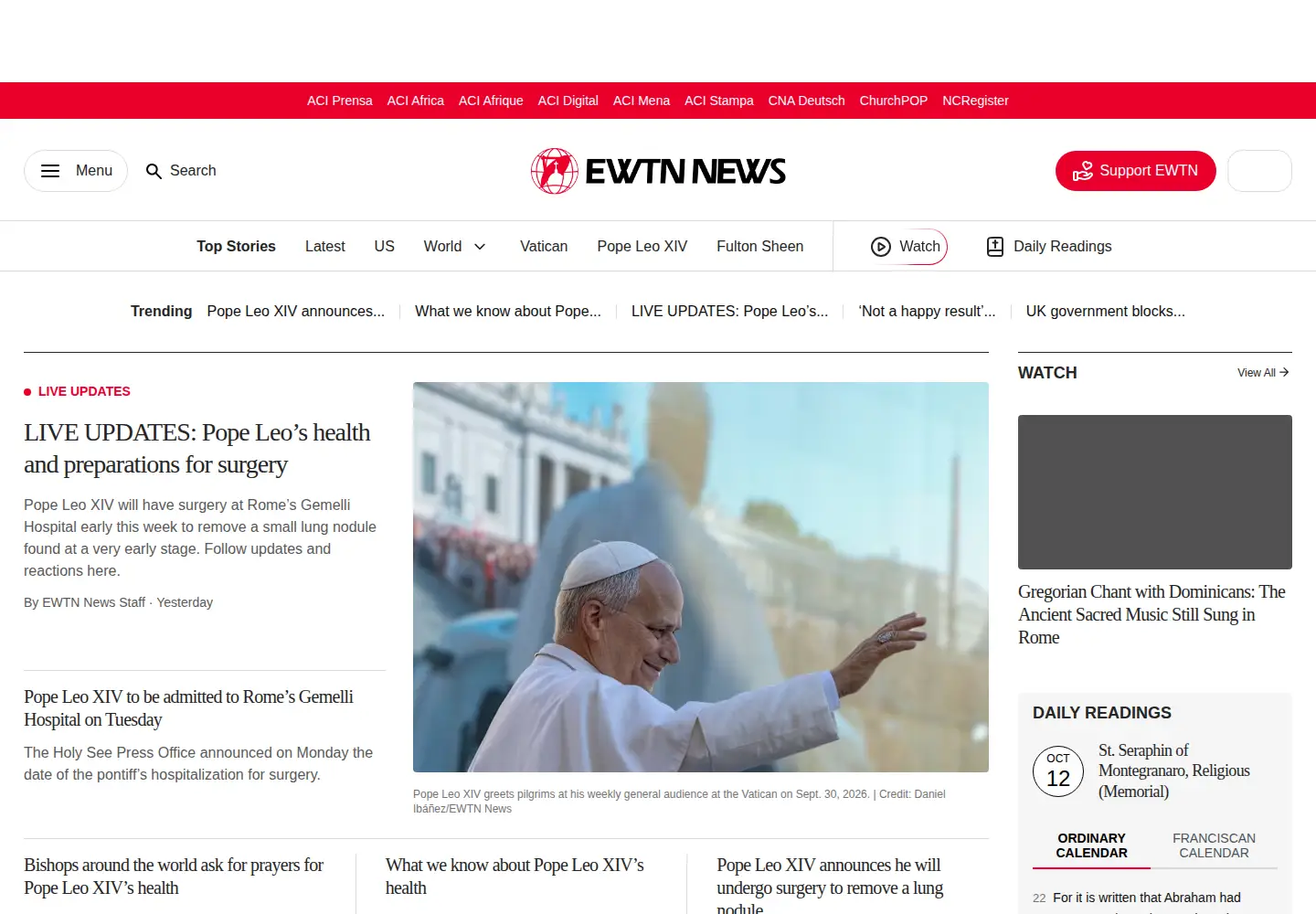Open the Vatican section
This screenshot has width=1316, height=914.
[544, 247]
